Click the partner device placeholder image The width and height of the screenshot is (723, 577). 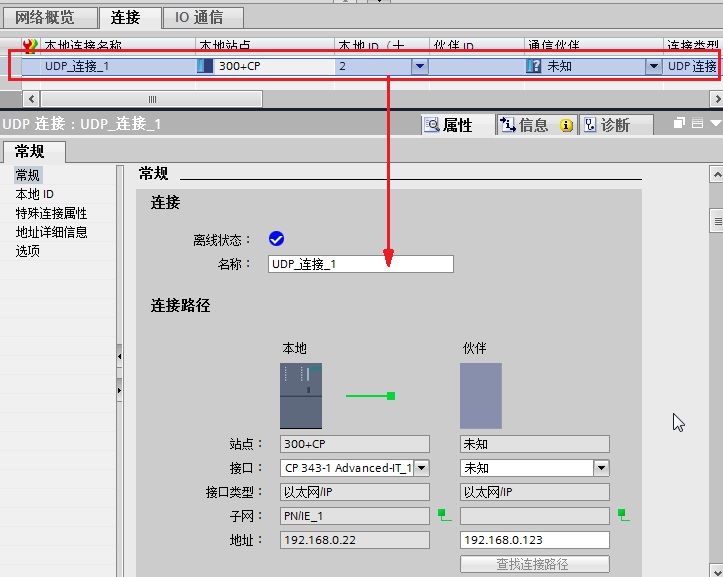(x=481, y=396)
